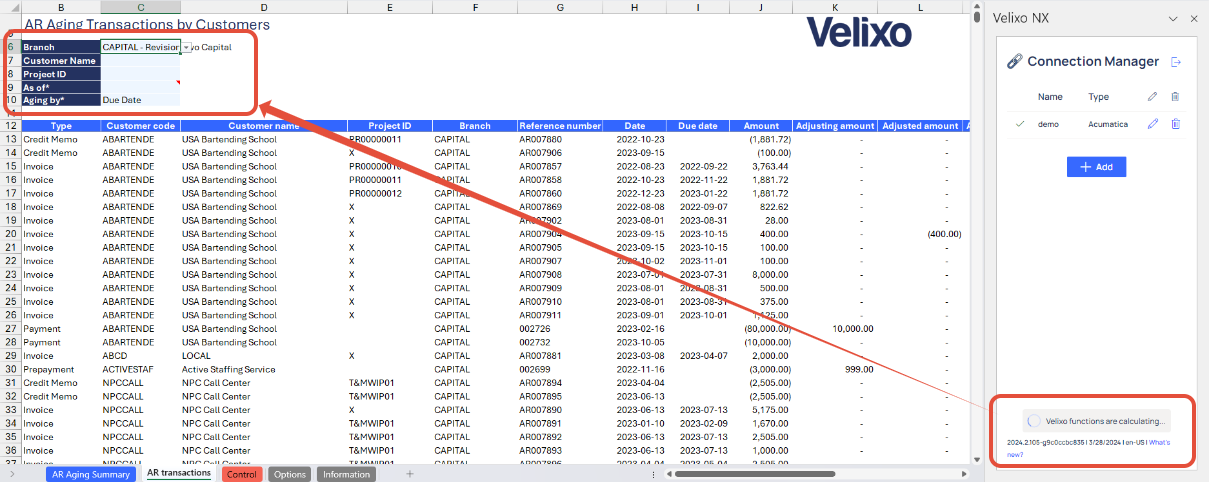Close the Velixo NX task pane
This screenshot has width=1209, height=482.
pos(1193,18)
